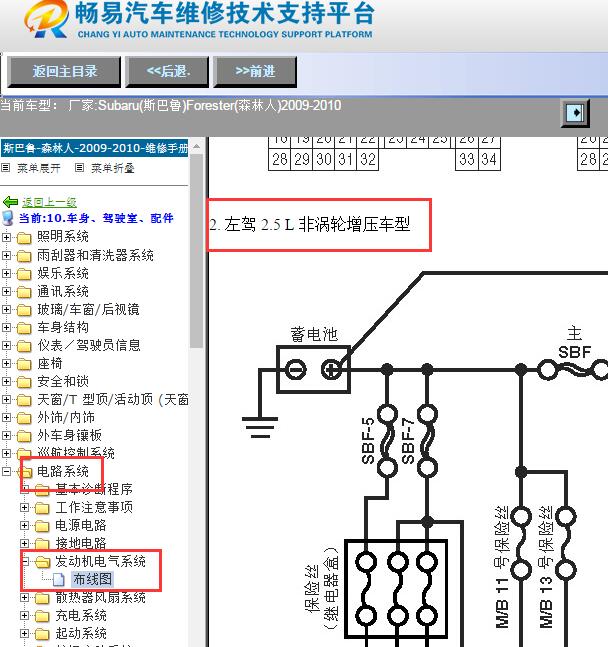Expand the 玻璃/车窗/后视镜 node
The height and width of the screenshot is (647, 608).
tap(6, 309)
